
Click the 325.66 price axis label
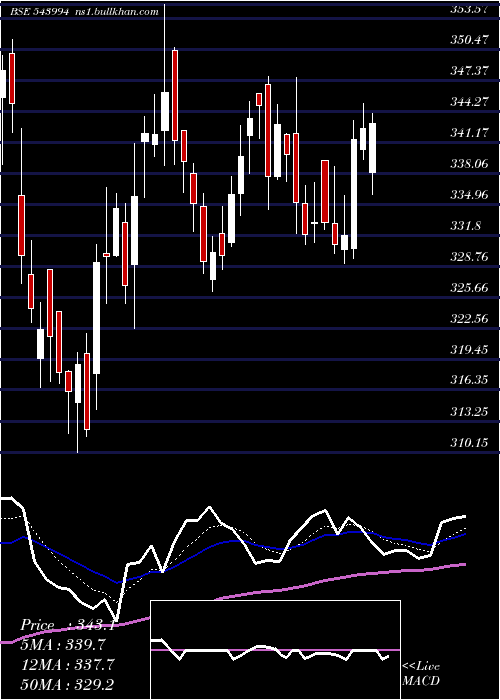(x=468, y=288)
